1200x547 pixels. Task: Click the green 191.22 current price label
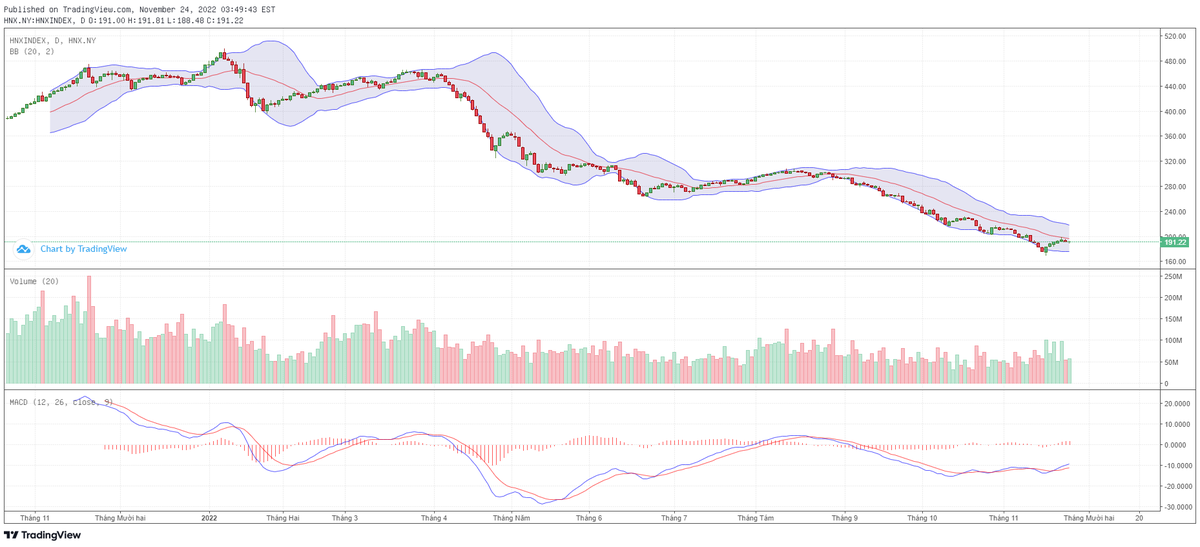(x=1173, y=242)
